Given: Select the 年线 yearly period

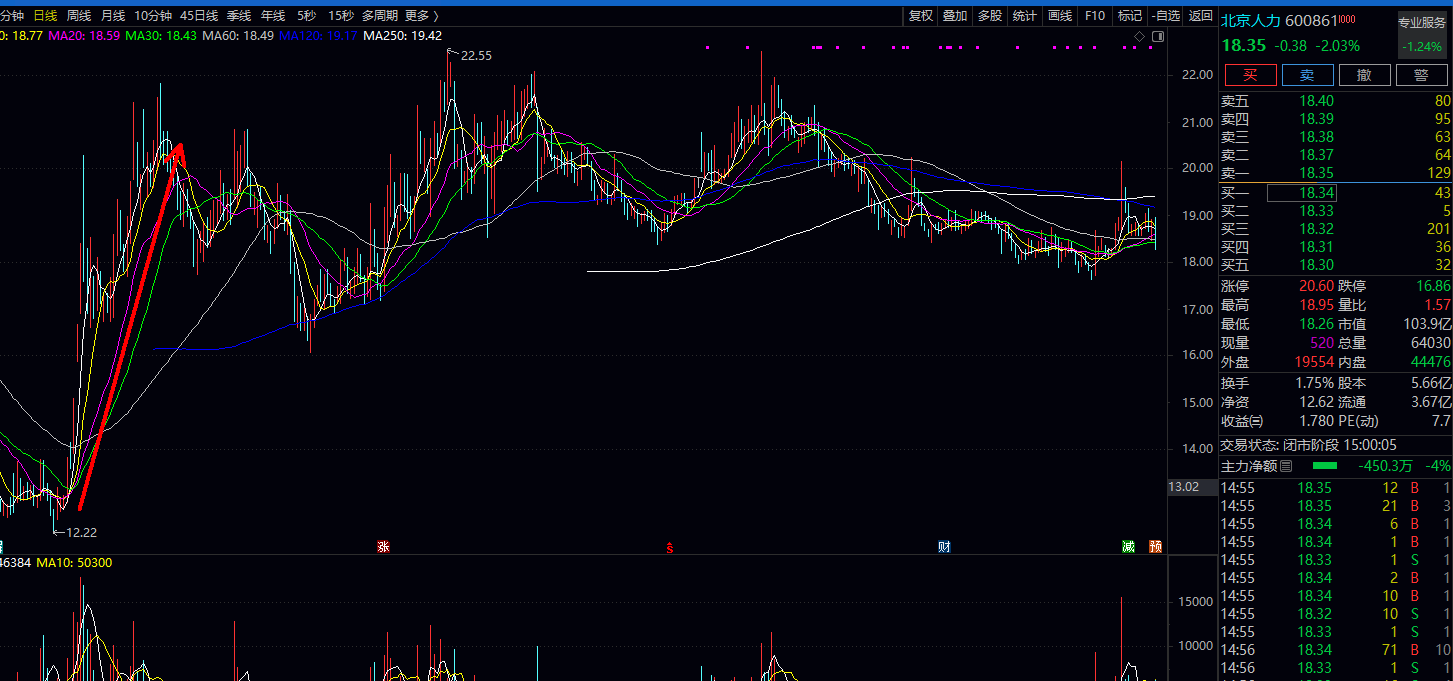Looking at the screenshot, I should tap(273, 16).
